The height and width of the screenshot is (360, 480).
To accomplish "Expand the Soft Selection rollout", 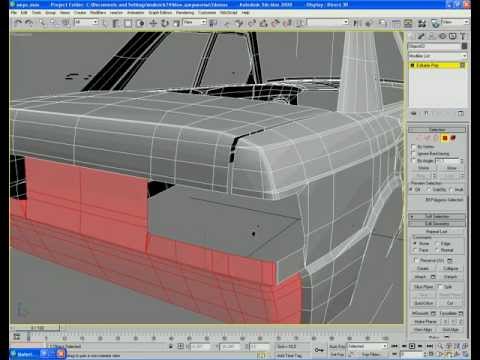I will point(437,216).
